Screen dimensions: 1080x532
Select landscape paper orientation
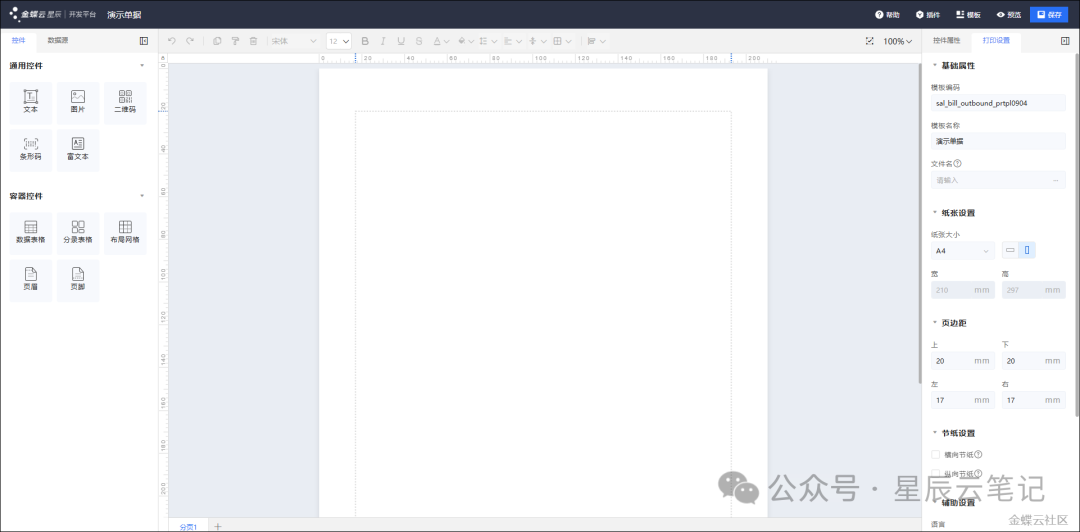(1010, 250)
